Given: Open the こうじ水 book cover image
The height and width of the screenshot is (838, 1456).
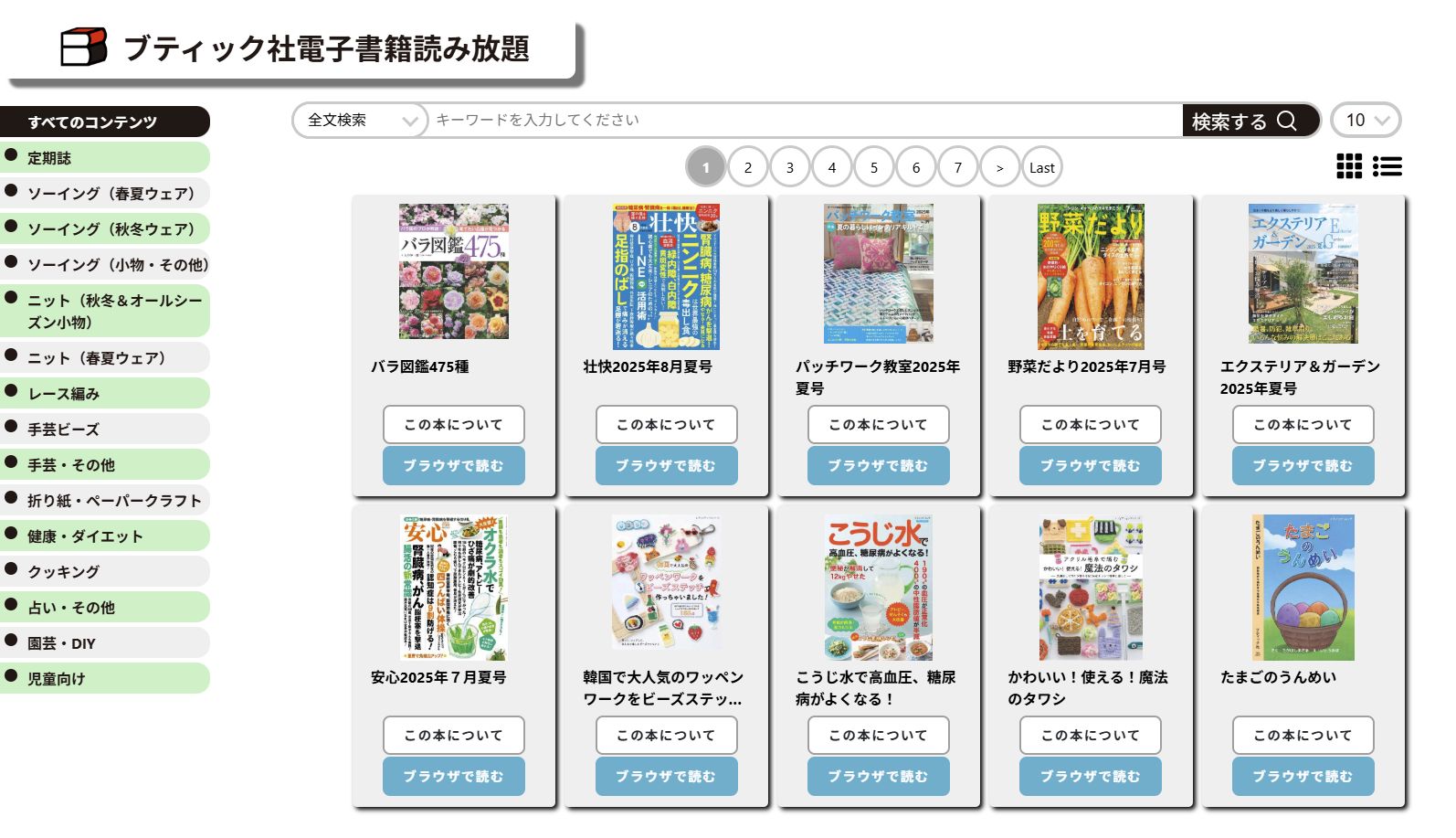Looking at the screenshot, I should [x=879, y=588].
